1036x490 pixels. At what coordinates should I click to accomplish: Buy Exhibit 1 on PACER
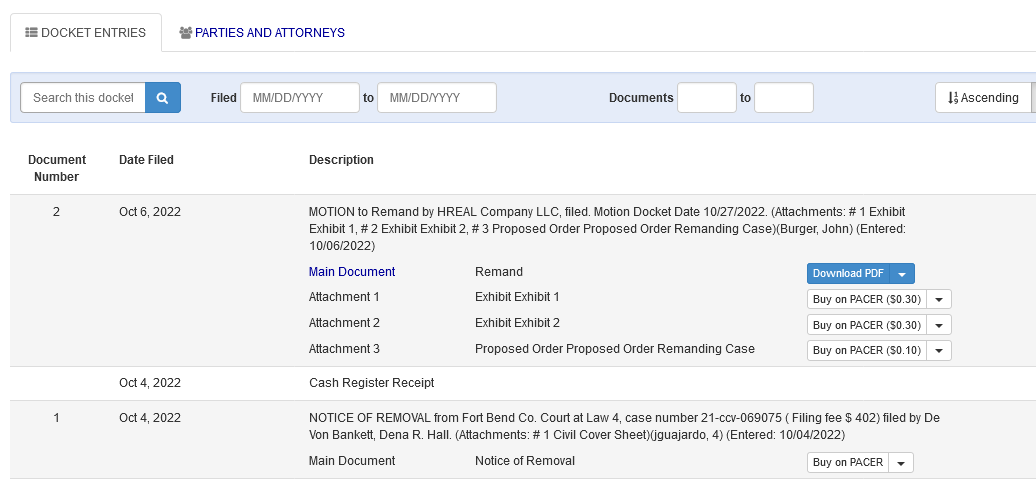coord(867,299)
